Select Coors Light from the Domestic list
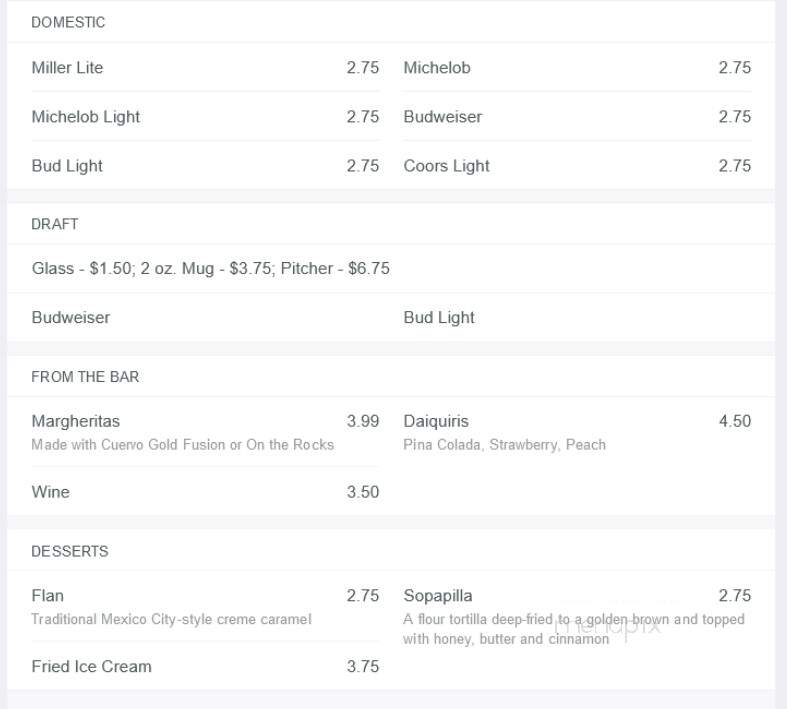This screenshot has width=787, height=709. (x=577, y=166)
